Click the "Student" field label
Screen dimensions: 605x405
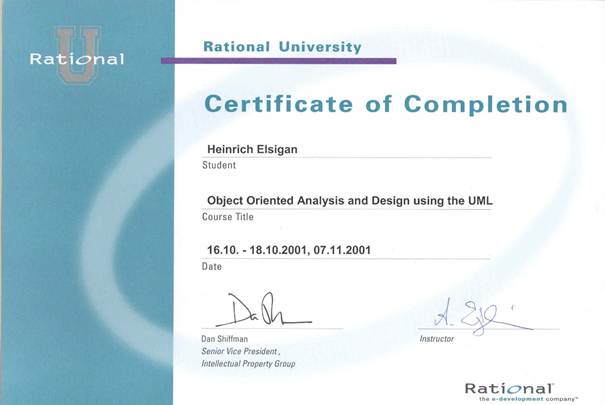click(219, 165)
